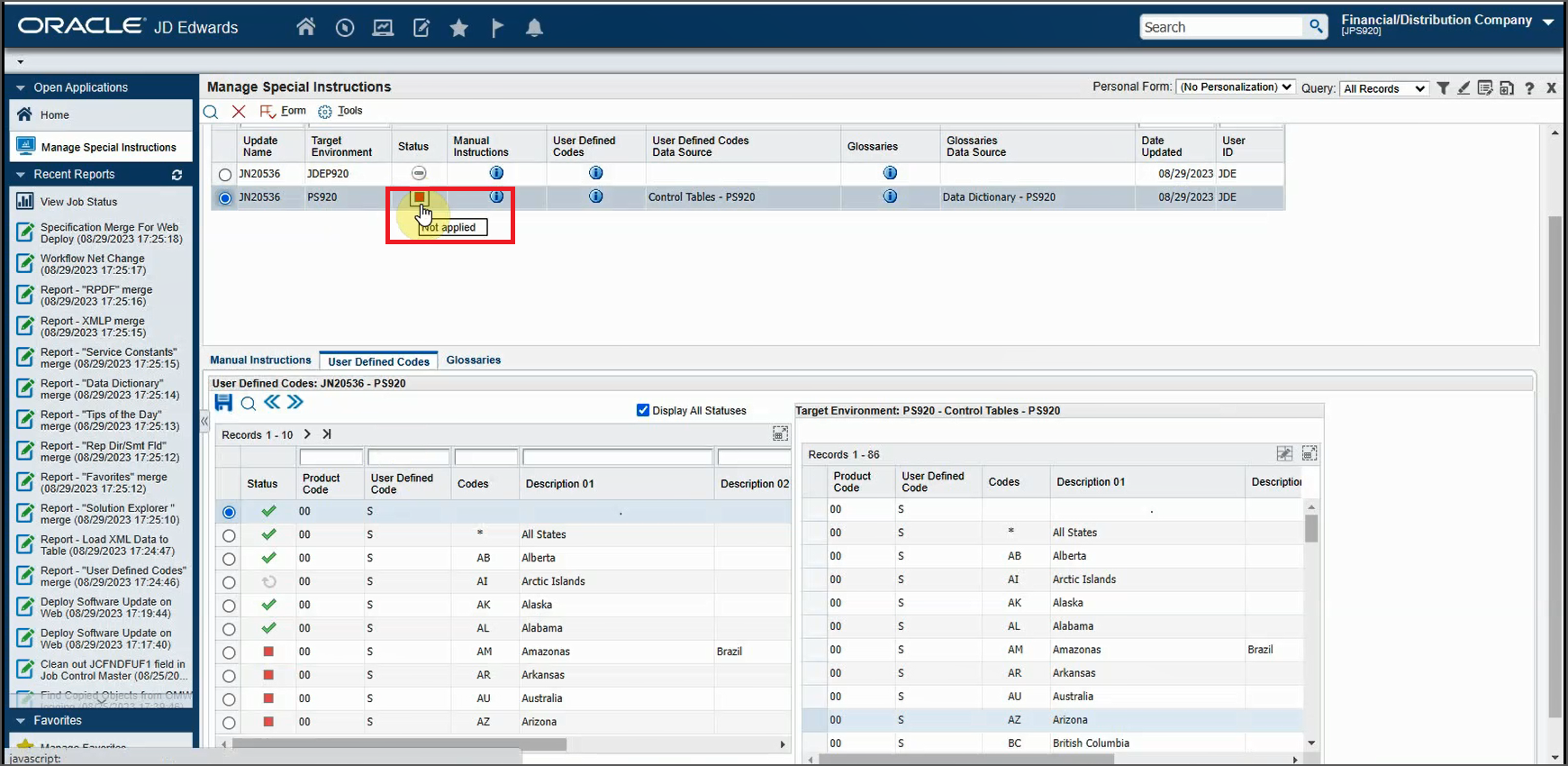Image resolution: width=1568 pixels, height=766 pixels.
Task: Click the previous double-arrow in UDC toolbar
Action: pos(272,402)
